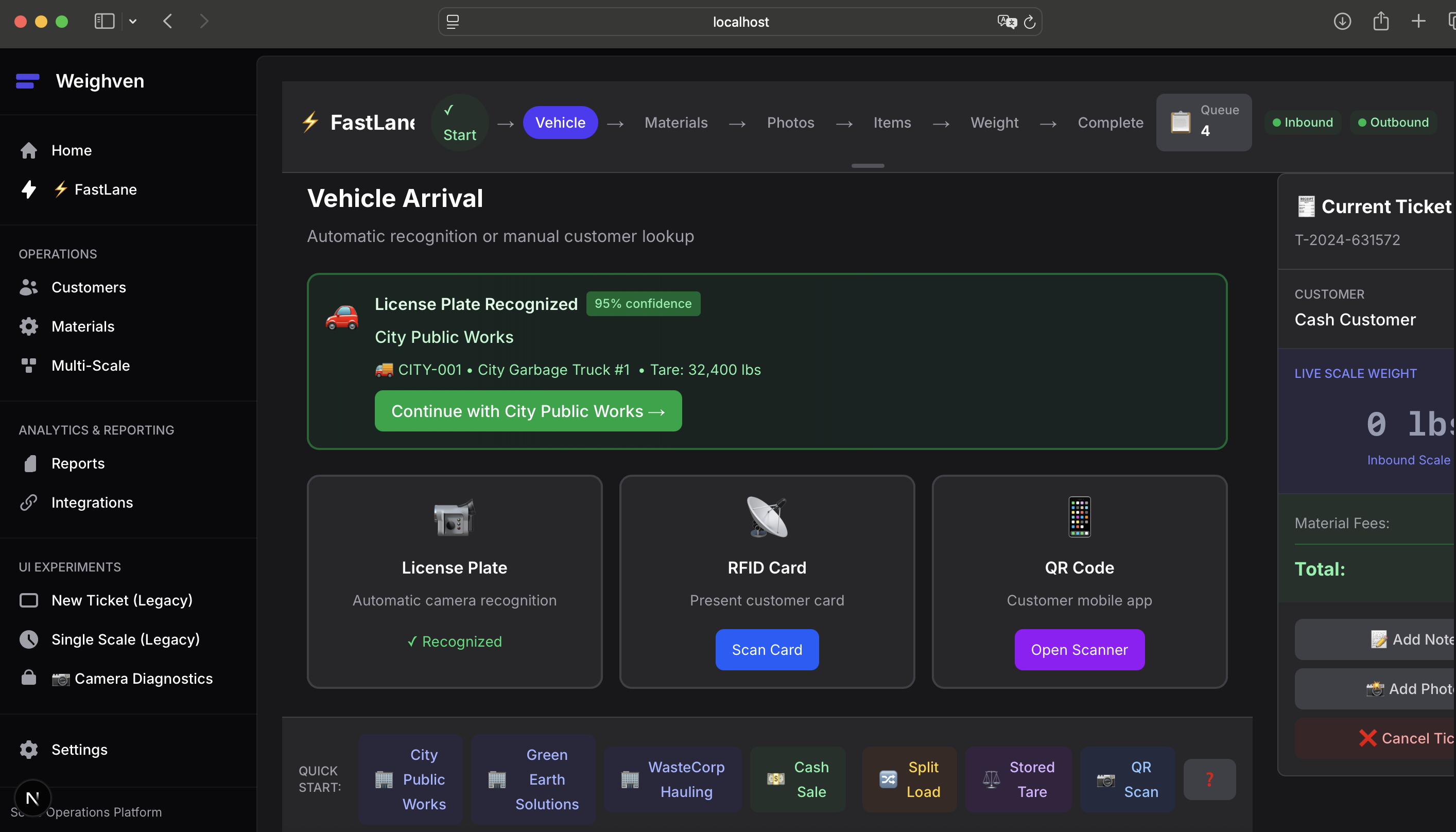Collapse the stepper using the drag handle

pyautogui.click(x=868, y=165)
